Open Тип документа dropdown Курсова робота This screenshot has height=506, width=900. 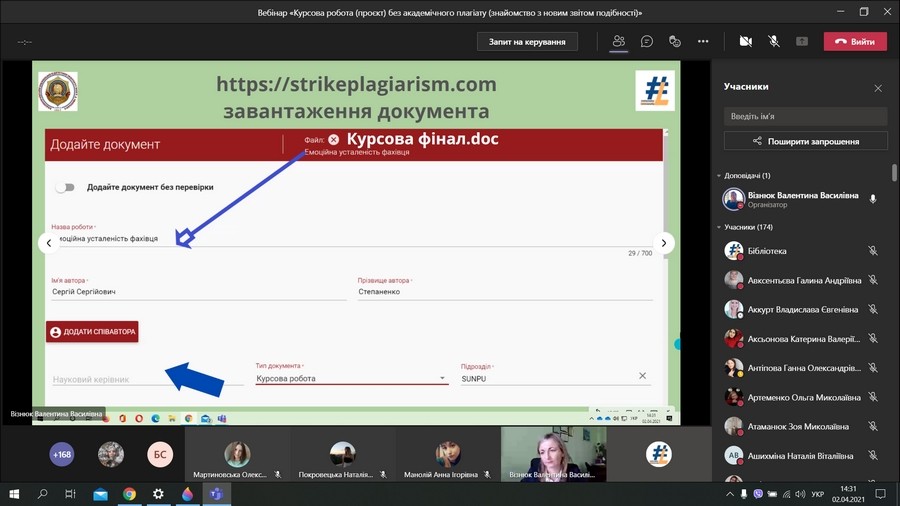click(352, 378)
